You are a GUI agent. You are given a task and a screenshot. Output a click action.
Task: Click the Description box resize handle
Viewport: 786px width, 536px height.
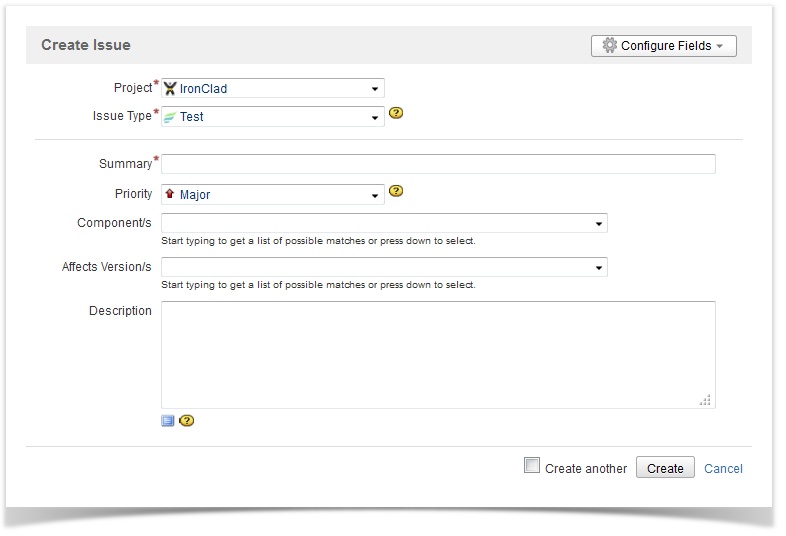(705, 400)
